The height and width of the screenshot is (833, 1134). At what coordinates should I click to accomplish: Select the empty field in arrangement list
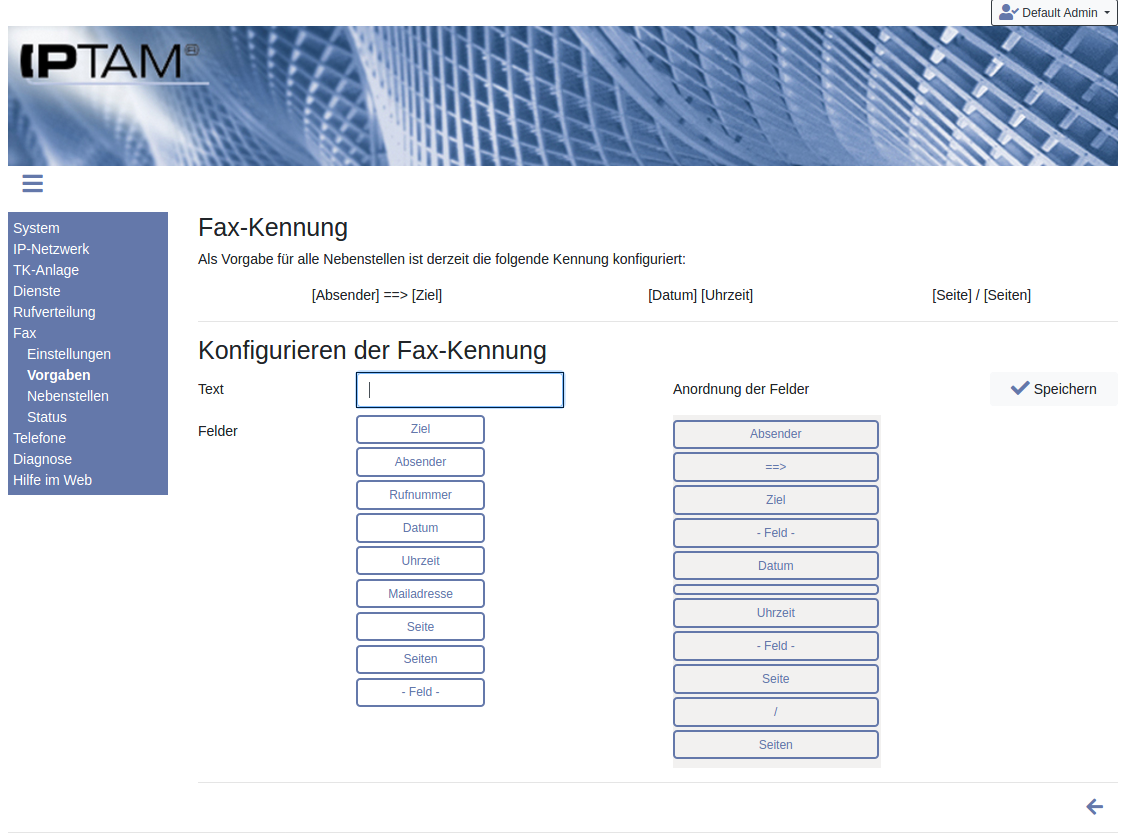coord(775,590)
